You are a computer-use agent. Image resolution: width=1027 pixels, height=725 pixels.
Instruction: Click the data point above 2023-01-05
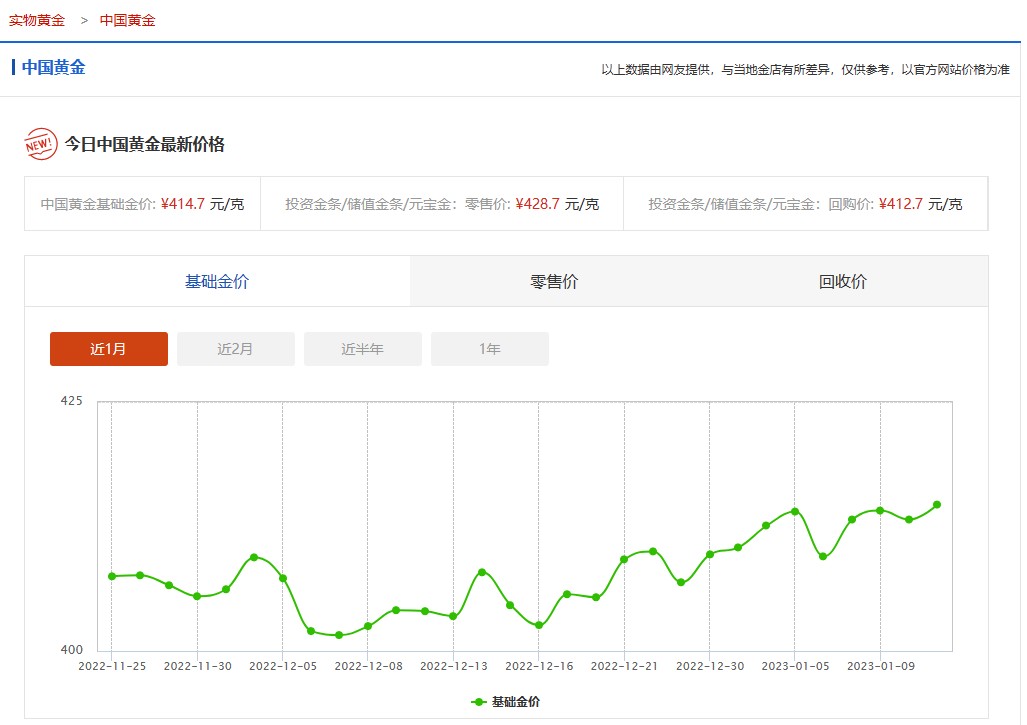click(795, 511)
